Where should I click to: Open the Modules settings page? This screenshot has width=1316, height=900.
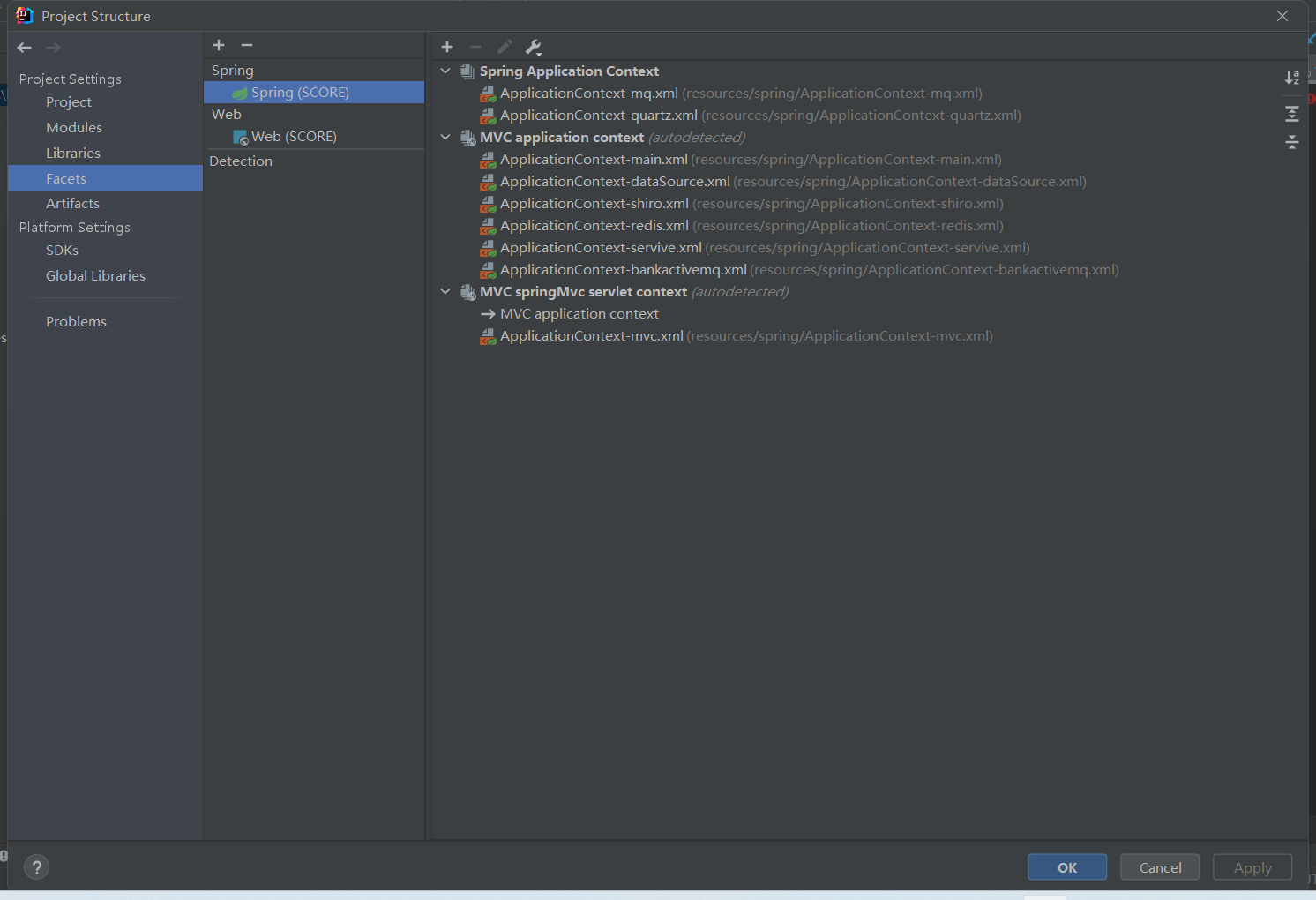coord(74,128)
